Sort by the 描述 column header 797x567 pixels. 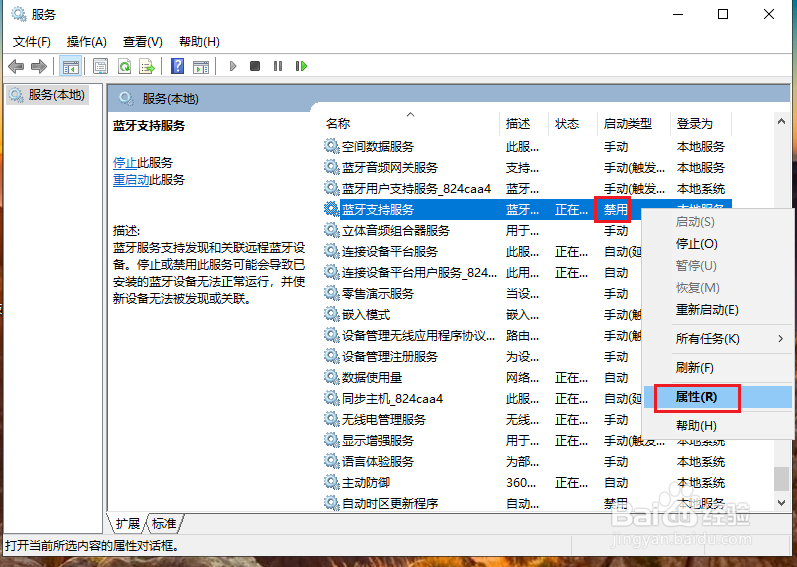click(524, 123)
